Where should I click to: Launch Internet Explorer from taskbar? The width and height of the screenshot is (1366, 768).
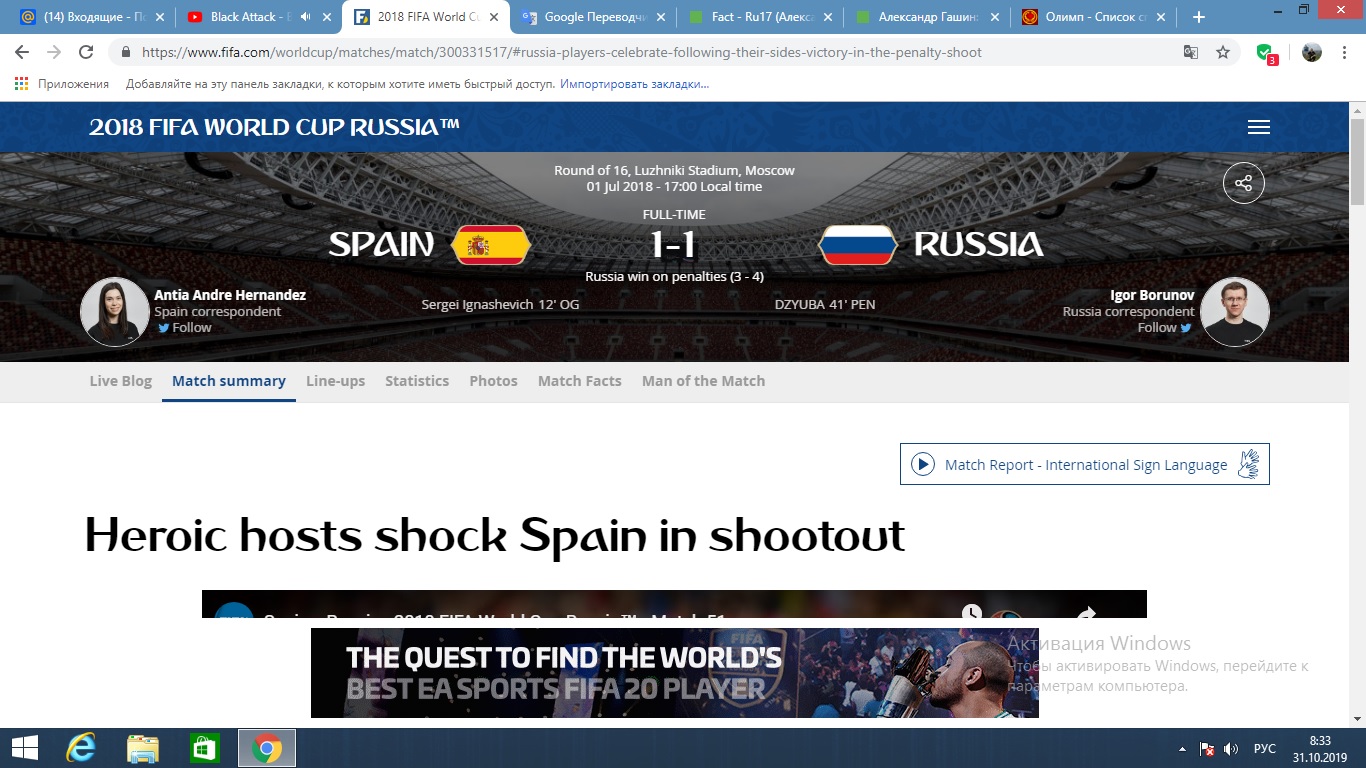point(81,748)
